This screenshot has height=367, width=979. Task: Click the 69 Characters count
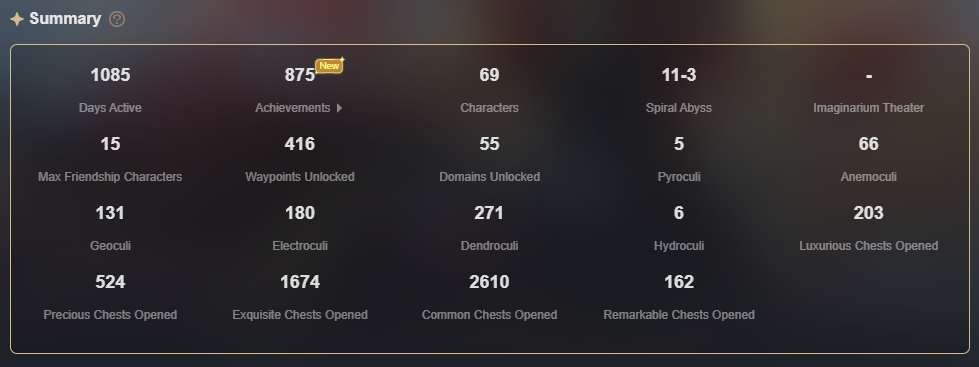pyautogui.click(x=489, y=75)
